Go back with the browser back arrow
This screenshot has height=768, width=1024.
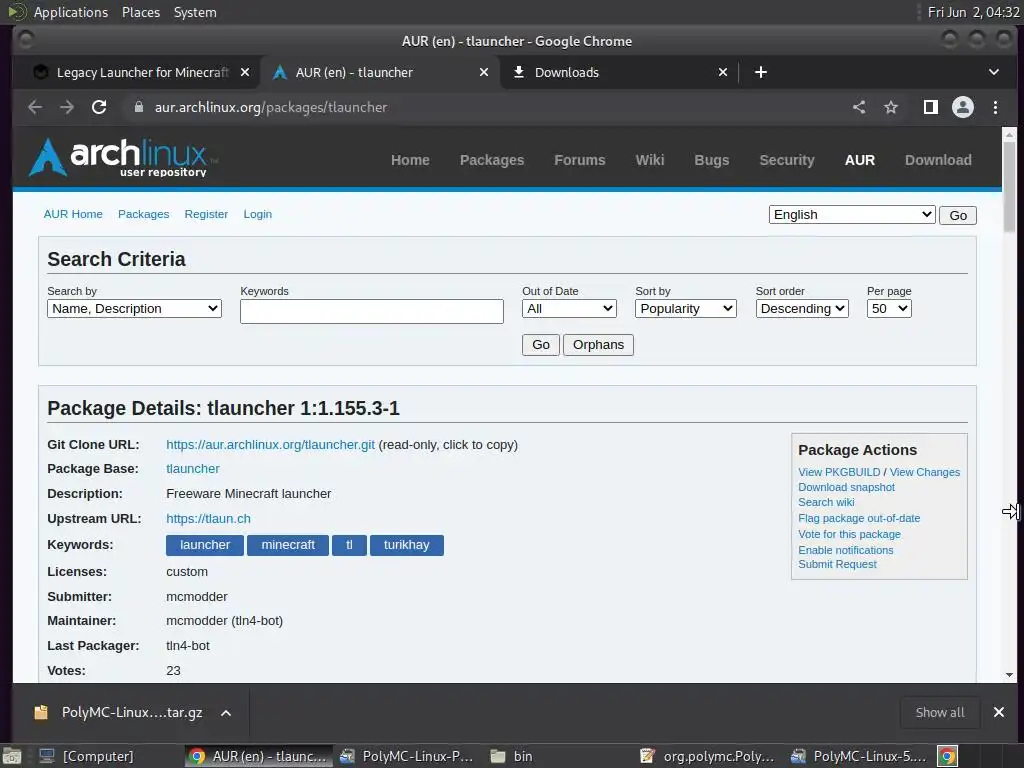pyautogui.click(x=35, y=107)
